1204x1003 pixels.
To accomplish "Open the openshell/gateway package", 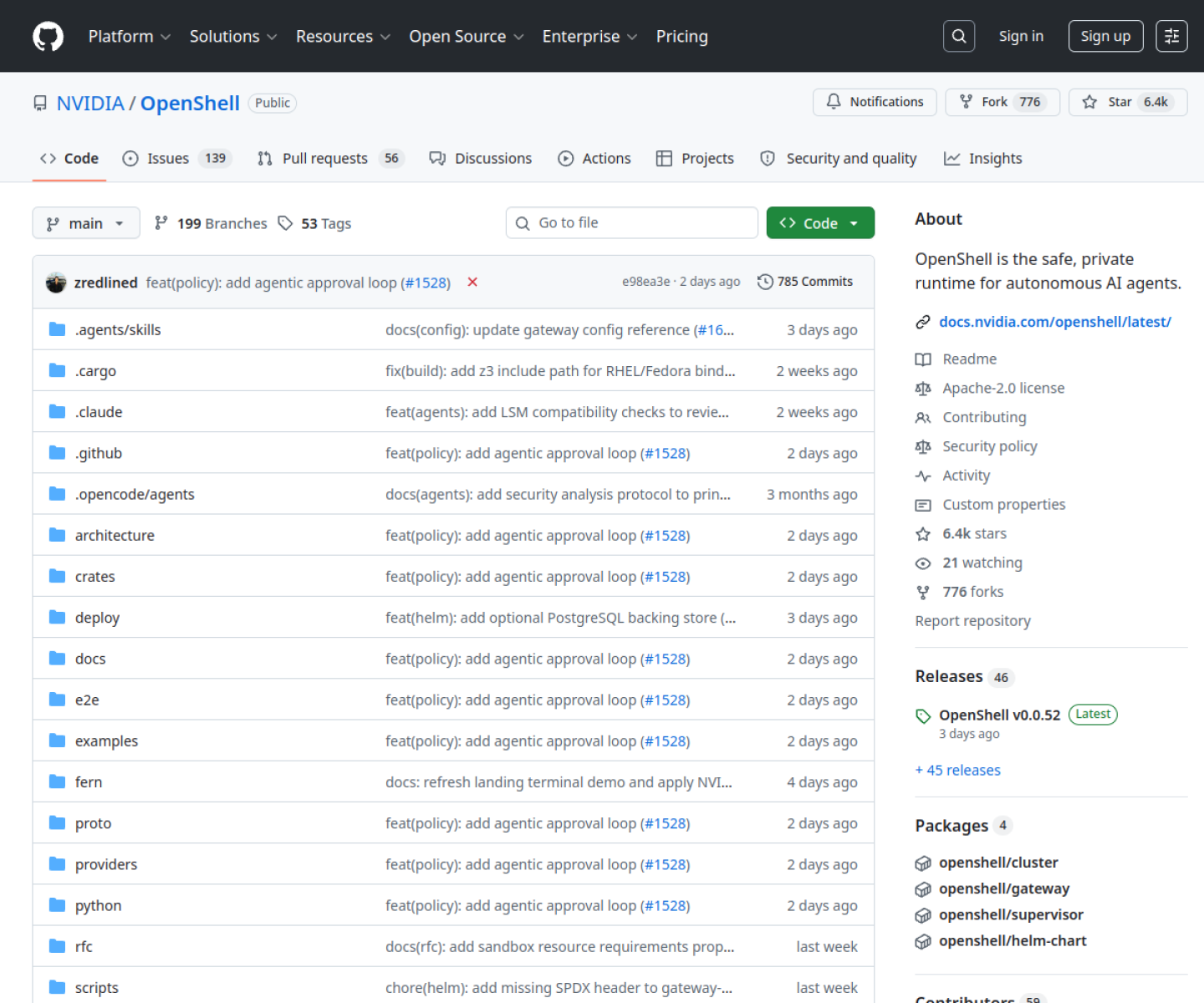I will pos(1004,888).
